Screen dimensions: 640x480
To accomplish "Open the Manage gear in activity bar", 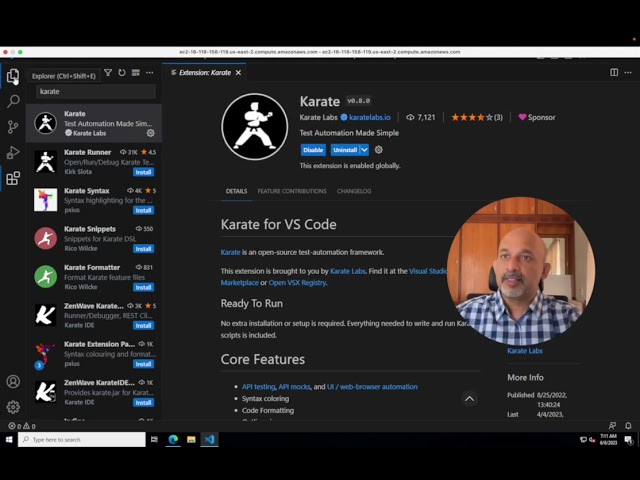I will click(13, 407).
